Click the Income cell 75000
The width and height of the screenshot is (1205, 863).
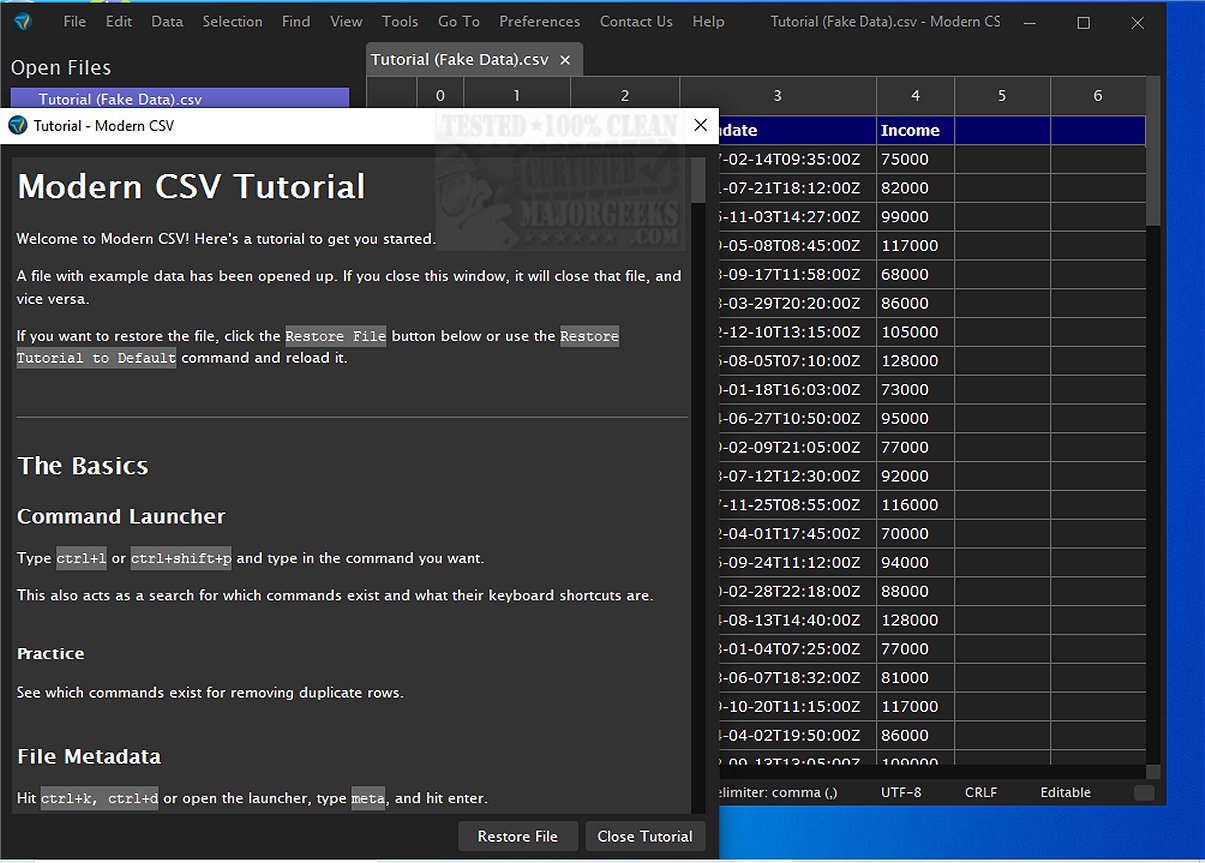tap(915, 159)
